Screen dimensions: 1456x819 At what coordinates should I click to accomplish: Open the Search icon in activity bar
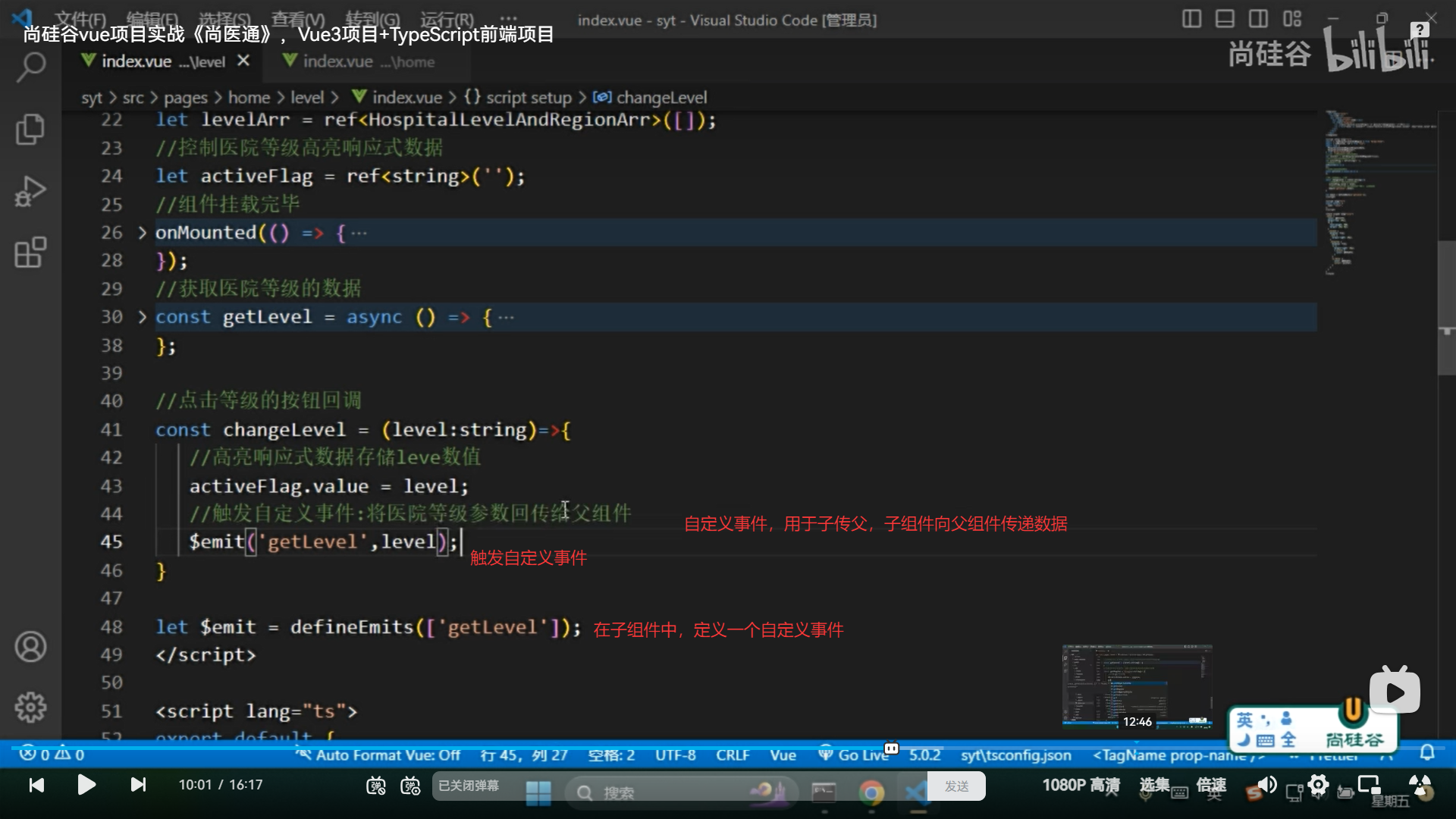click(30, 68)
